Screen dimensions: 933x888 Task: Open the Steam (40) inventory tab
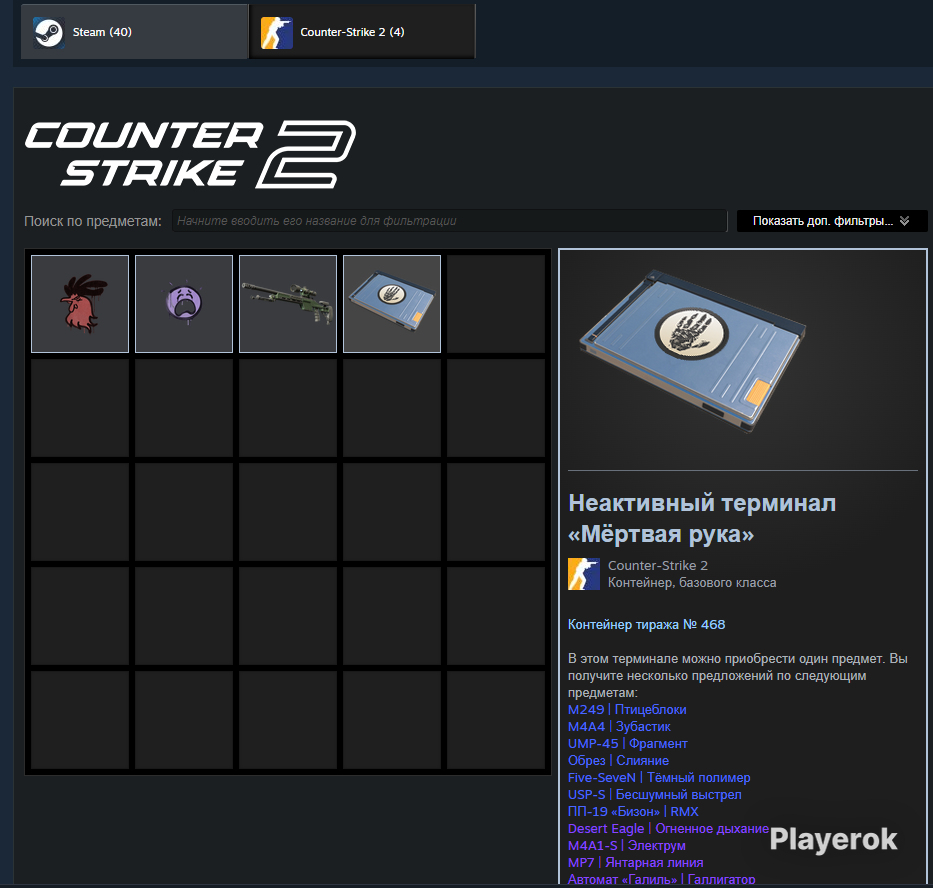coord(134,32)
